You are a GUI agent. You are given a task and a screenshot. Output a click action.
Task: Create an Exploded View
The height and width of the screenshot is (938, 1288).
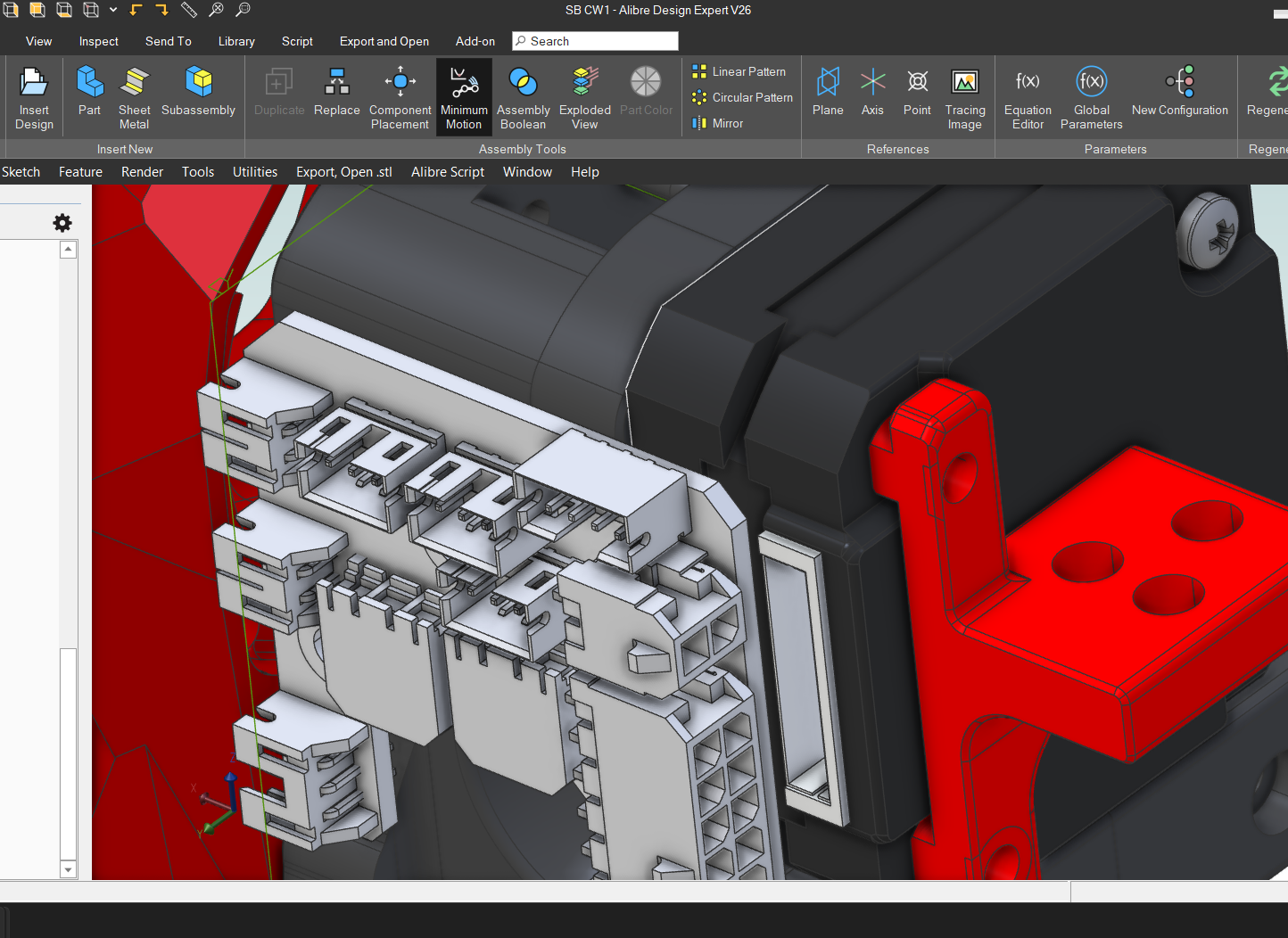[x=584, y=98]
